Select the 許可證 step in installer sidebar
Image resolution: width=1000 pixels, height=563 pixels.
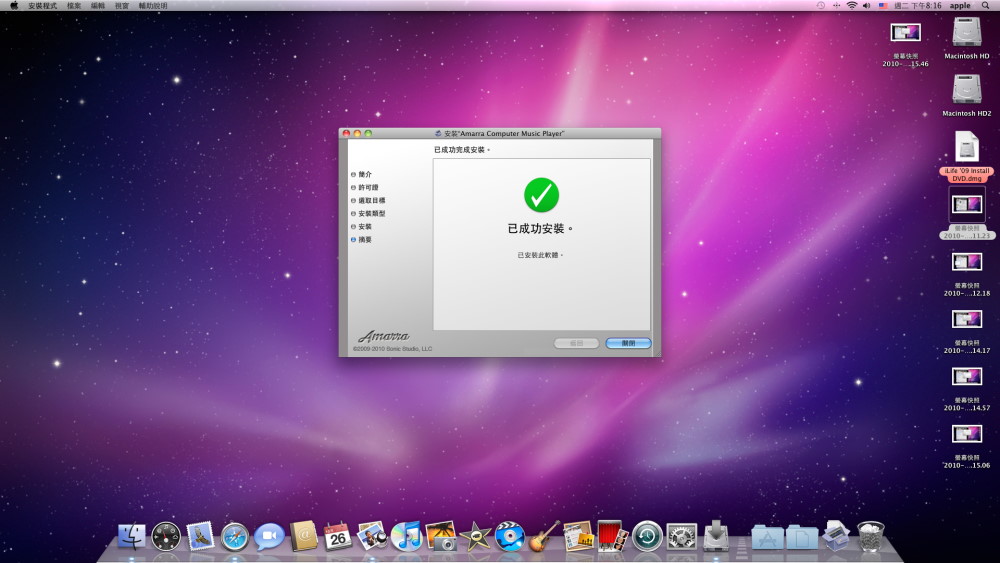tap(368, 187)
